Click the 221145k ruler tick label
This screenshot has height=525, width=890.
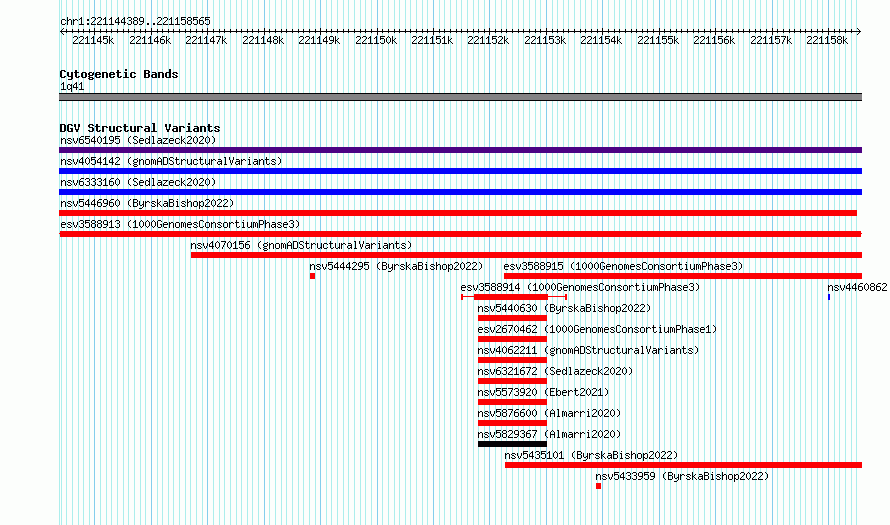click(x=93, y=40)
